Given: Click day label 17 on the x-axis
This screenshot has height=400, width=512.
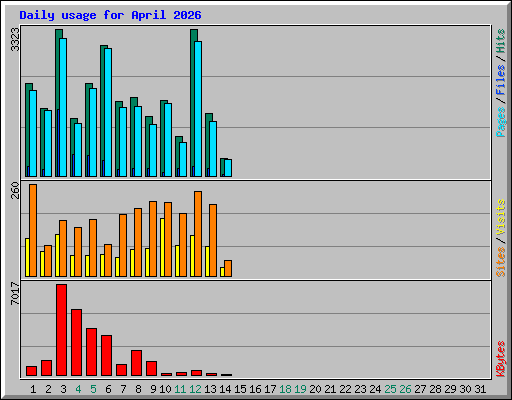Looking at the screenshot, I should tap(270, 389).
